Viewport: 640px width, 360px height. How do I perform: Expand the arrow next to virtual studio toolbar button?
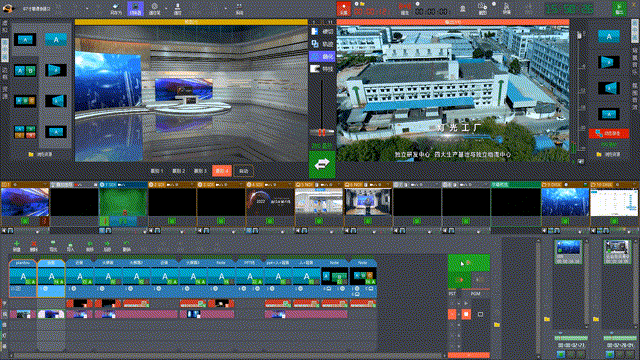pos(166,9)
